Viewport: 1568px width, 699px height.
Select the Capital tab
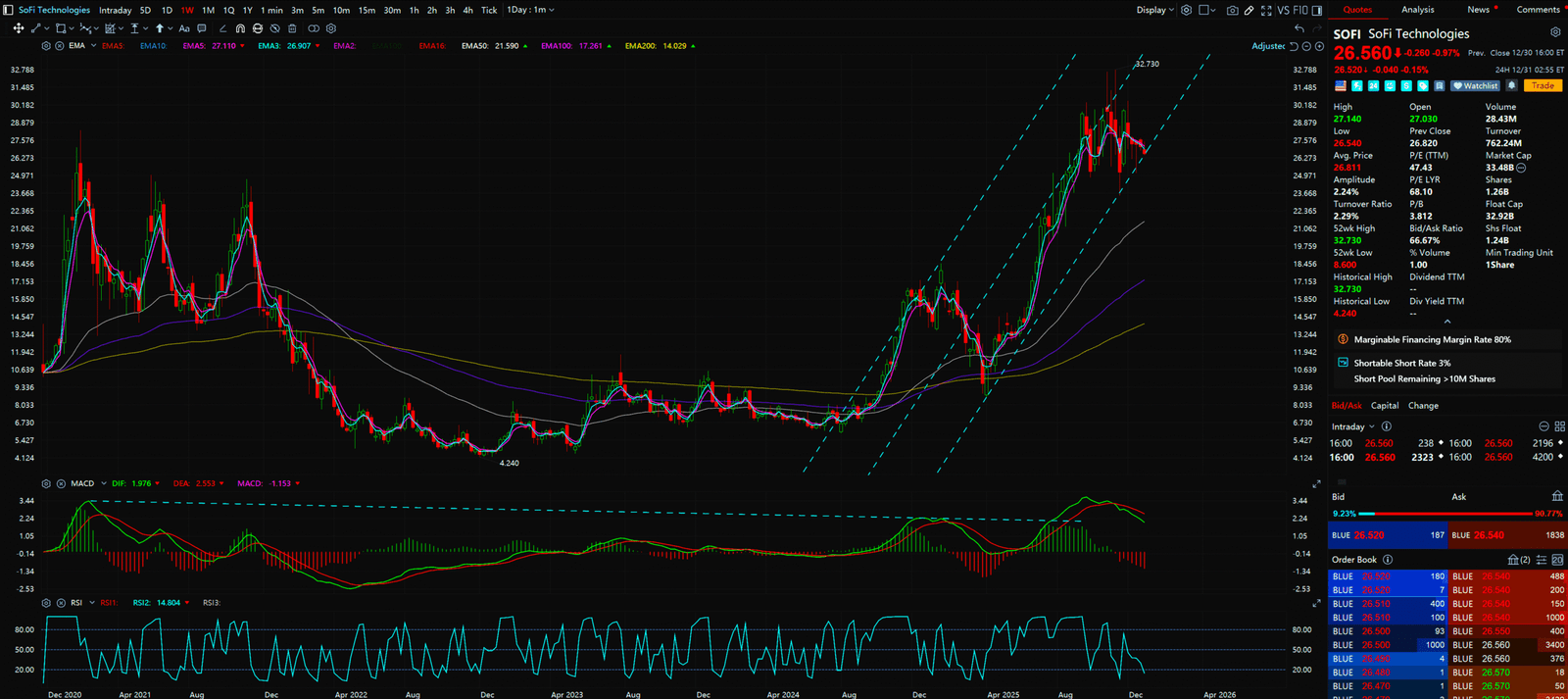click(x=1385, y=405)
